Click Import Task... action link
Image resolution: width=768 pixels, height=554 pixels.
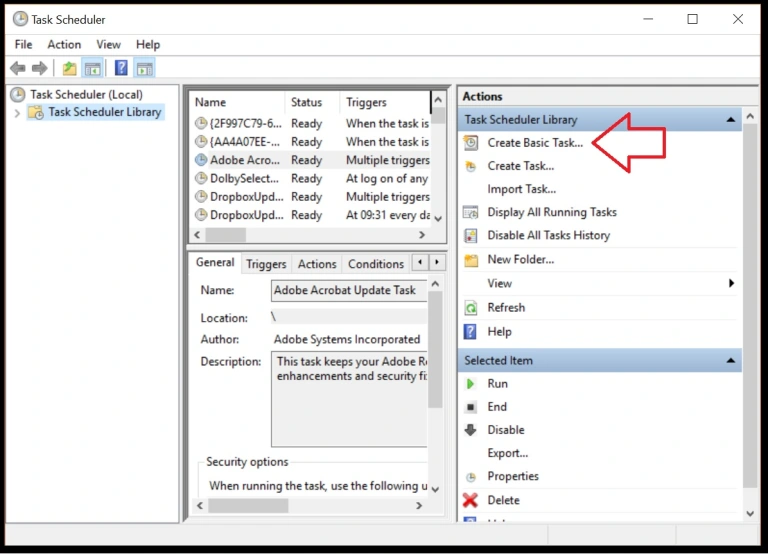tap(521, 189)
